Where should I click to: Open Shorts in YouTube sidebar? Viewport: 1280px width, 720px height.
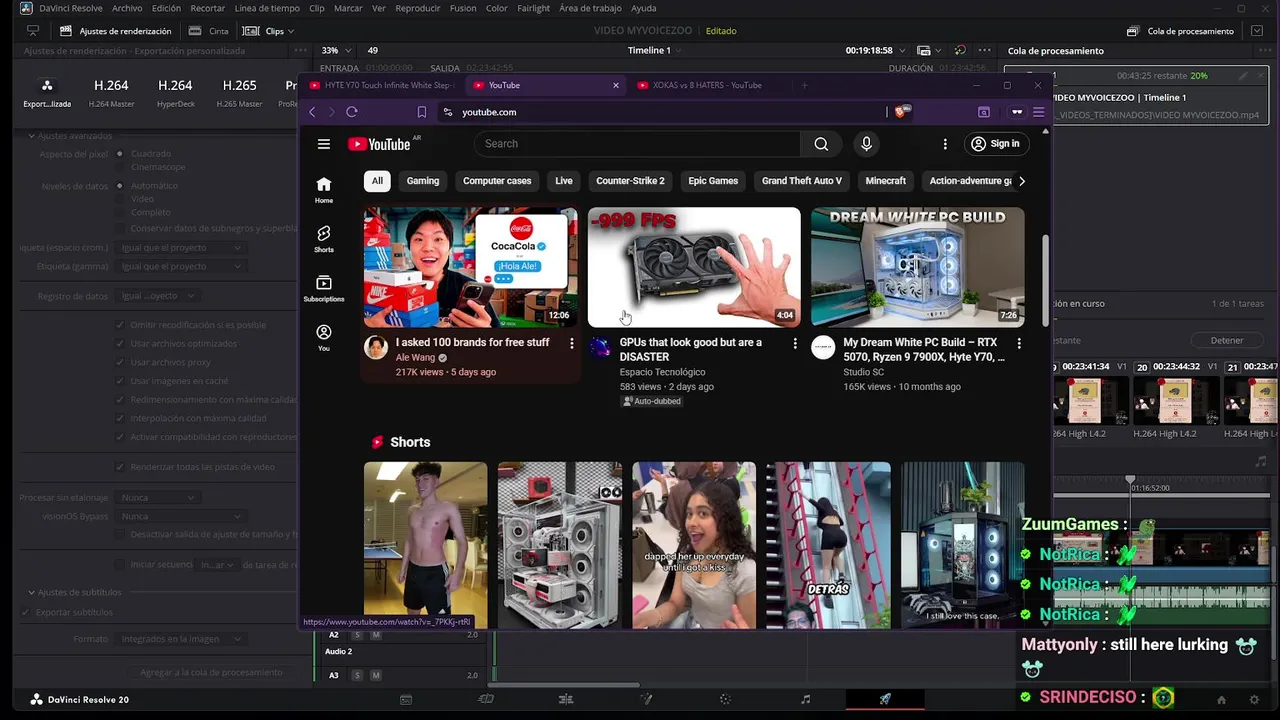click(324, 239)
